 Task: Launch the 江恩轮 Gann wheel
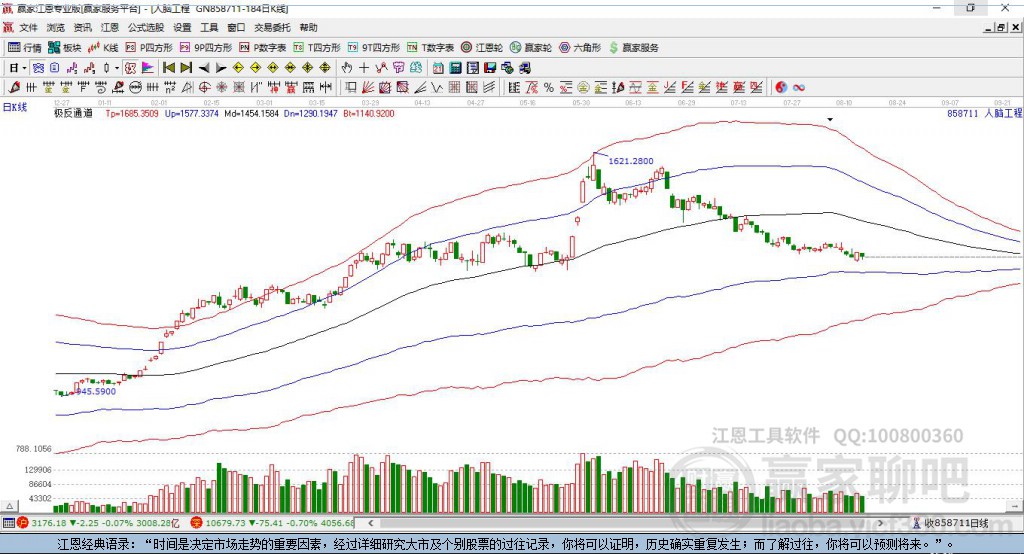coord(482,48)
